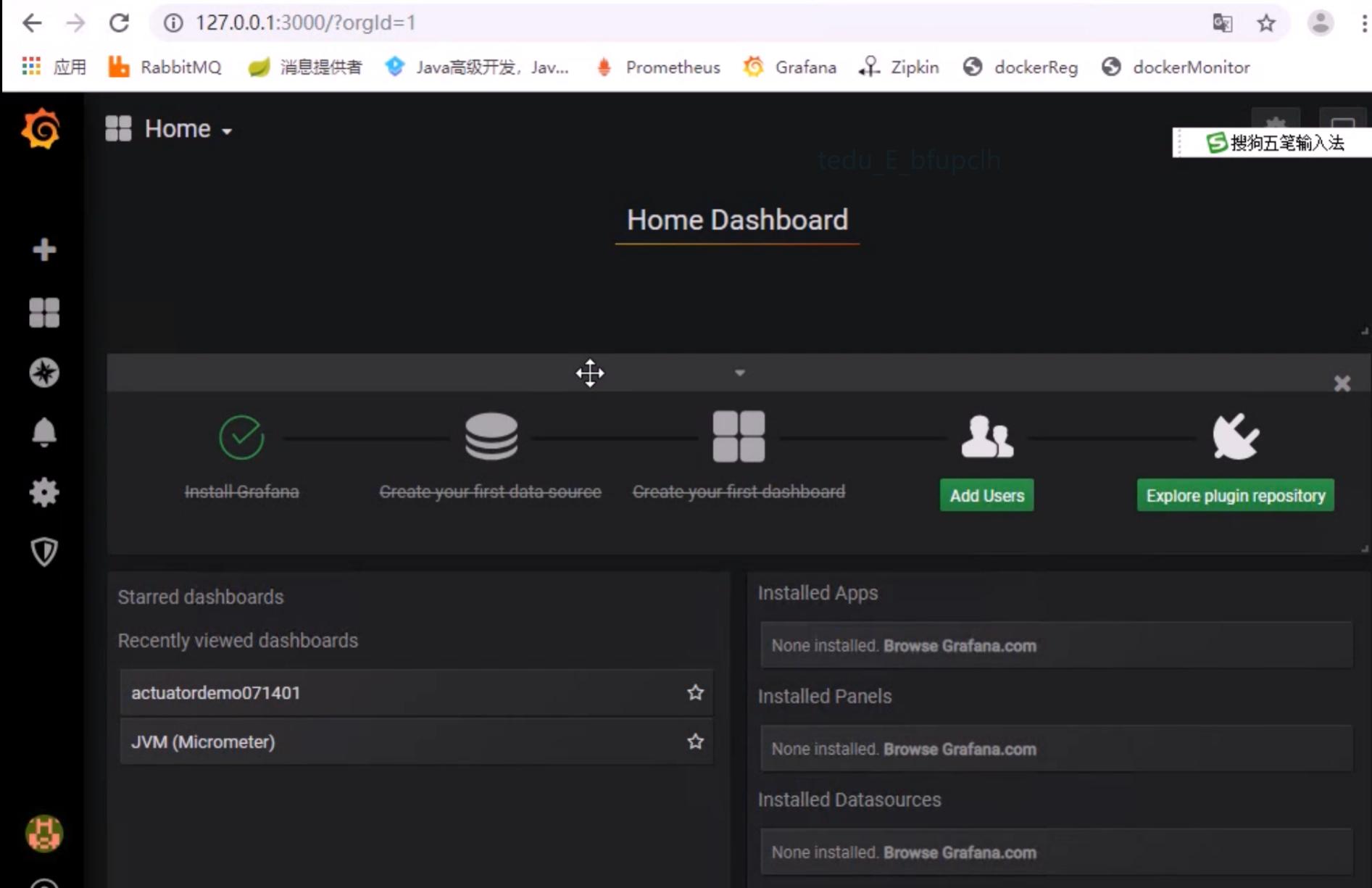Image resolution: width=1372 pixels, height=888 pixels.
Task: Open the Grafana bookmark
Action: coord(789,67)
